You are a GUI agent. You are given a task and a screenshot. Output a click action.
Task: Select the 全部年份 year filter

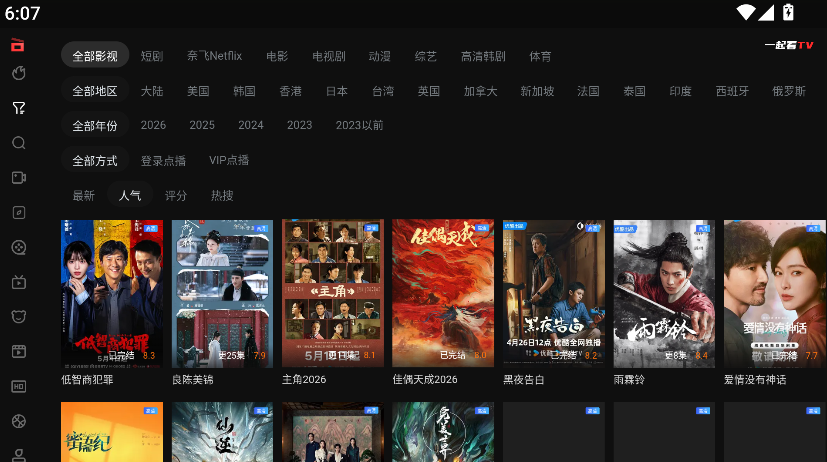95,126
